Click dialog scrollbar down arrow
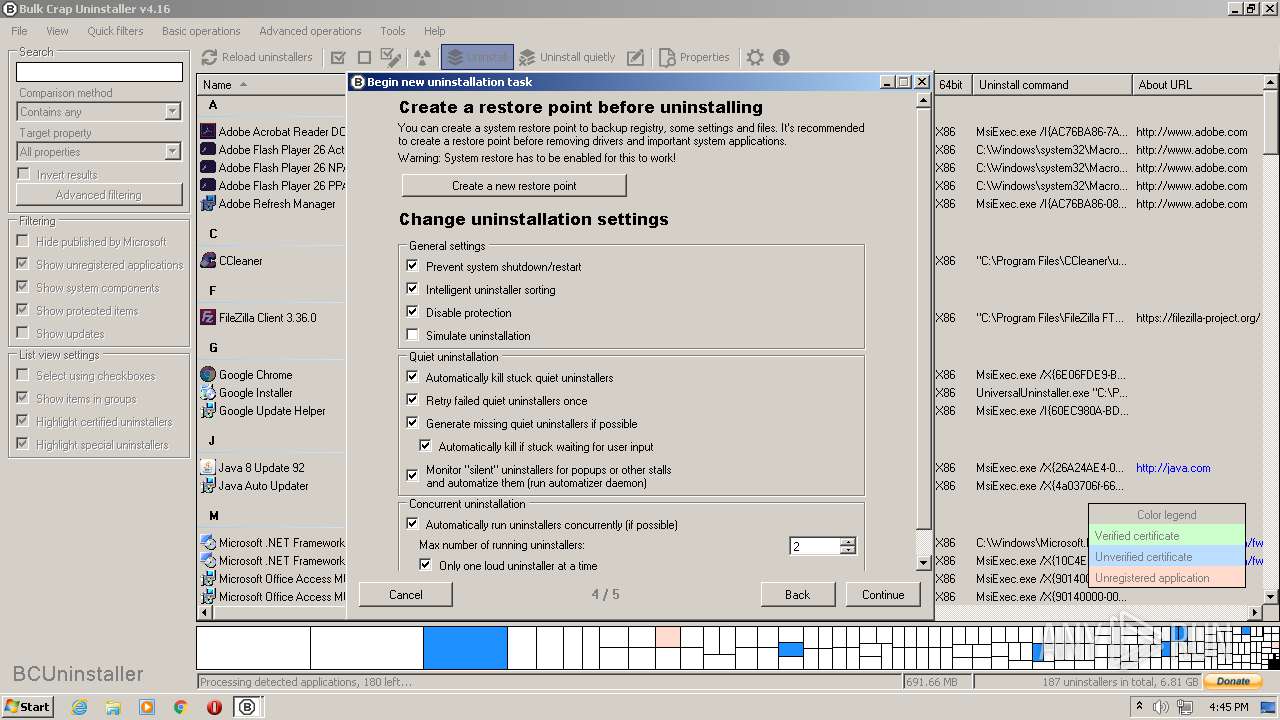 point(924,563)
